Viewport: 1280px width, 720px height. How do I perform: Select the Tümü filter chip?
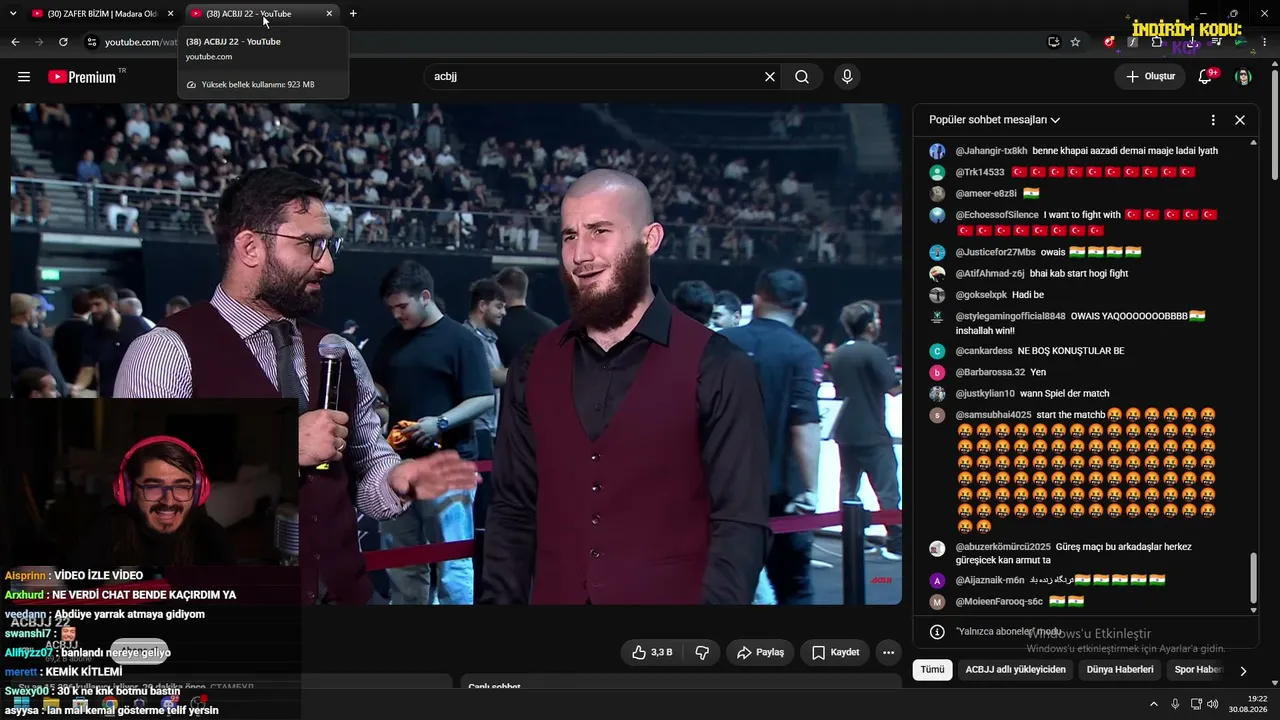click(x=932, y=669)
